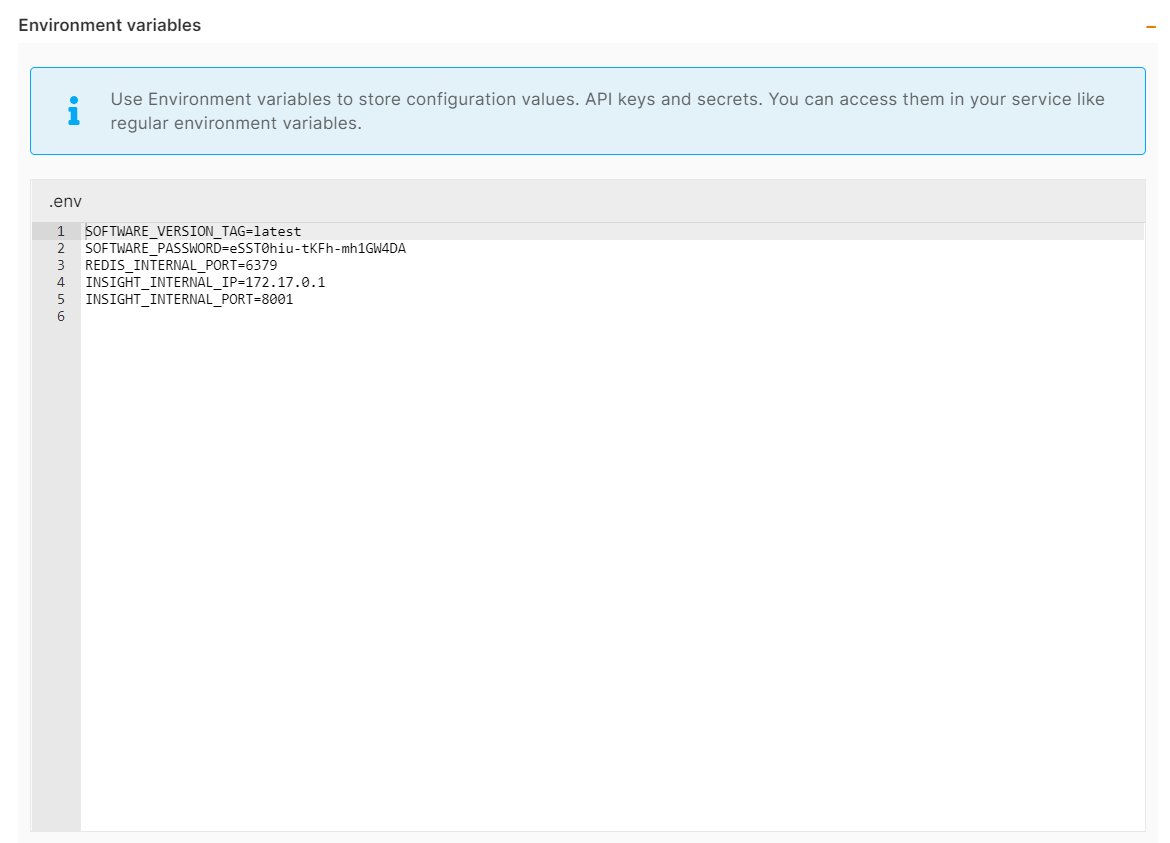
Task: Select line number 3 in the gutter
Action: (60, 265)
